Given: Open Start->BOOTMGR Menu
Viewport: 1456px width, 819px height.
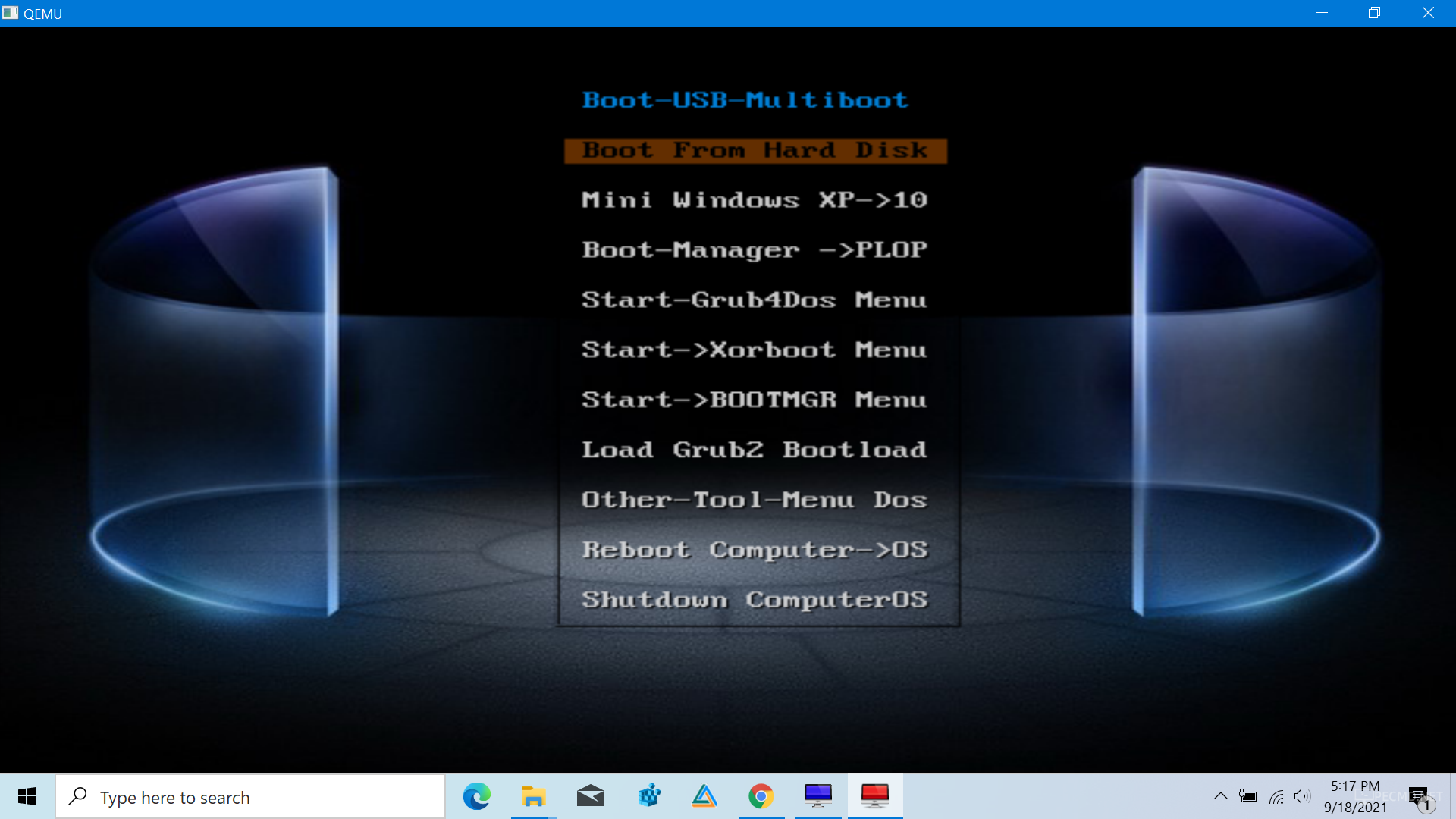Looking at the screenshot, I should click(755, 400).
